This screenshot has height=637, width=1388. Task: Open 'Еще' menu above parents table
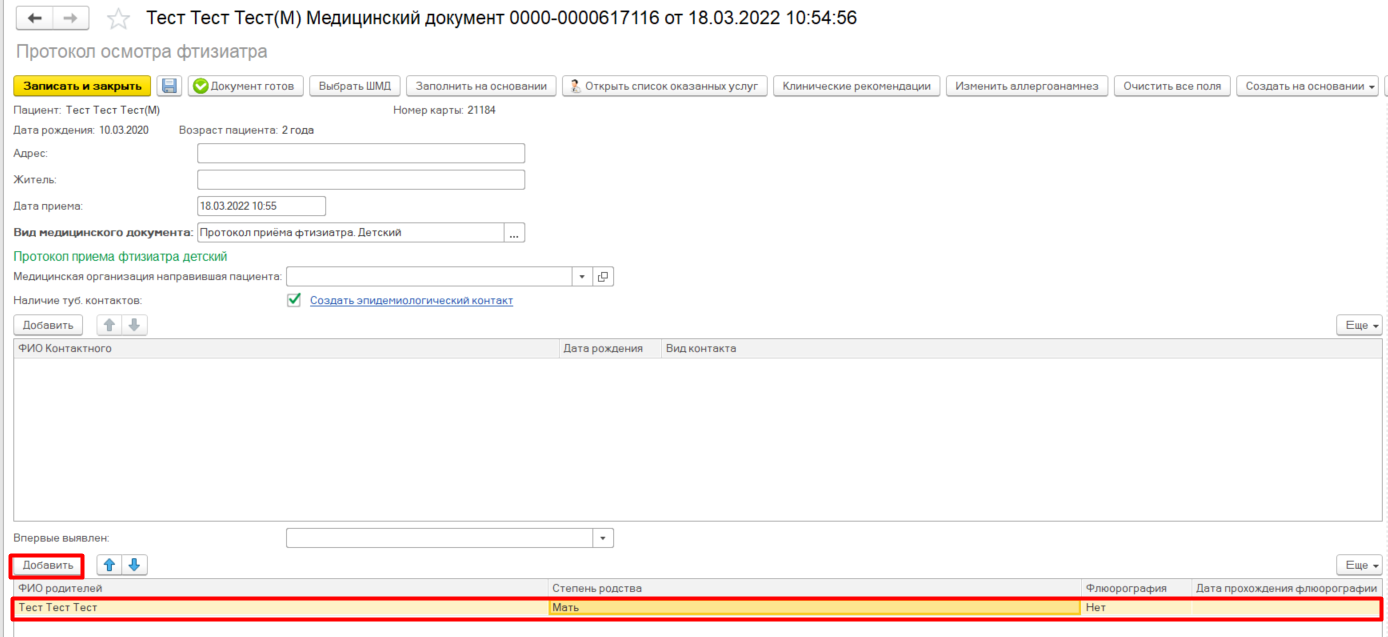tap(1359, 565)
